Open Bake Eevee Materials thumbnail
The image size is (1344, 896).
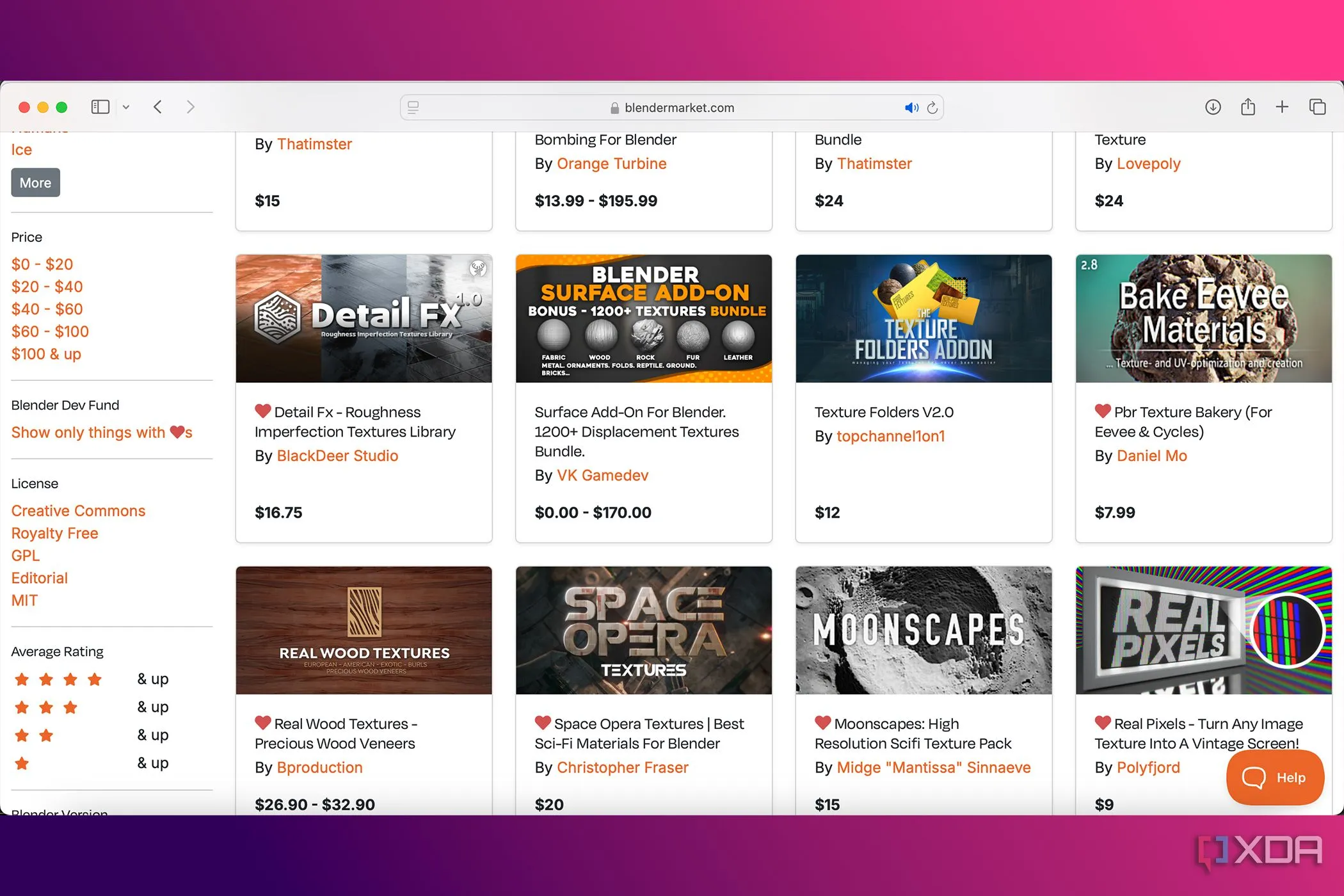pyautogui.click(x=1204, y=319)
